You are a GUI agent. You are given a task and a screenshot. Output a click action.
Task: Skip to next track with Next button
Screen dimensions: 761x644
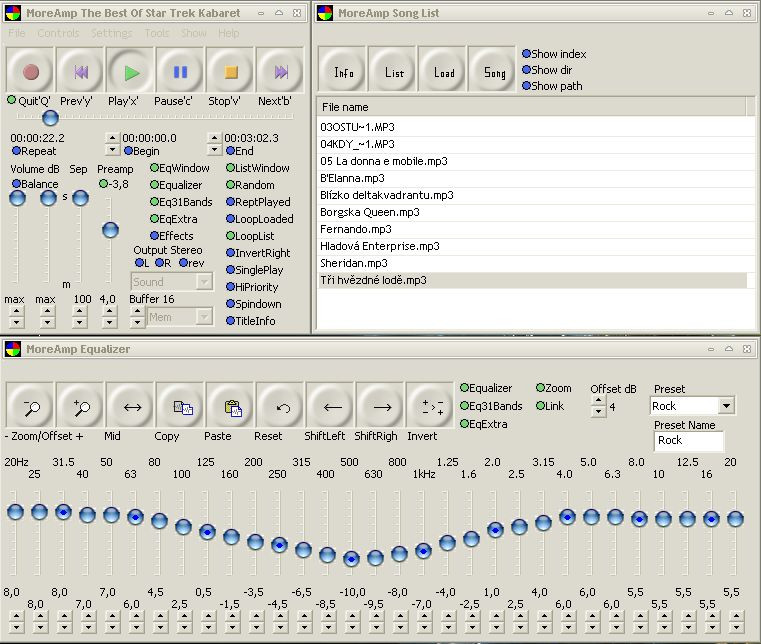pos(281,72)
